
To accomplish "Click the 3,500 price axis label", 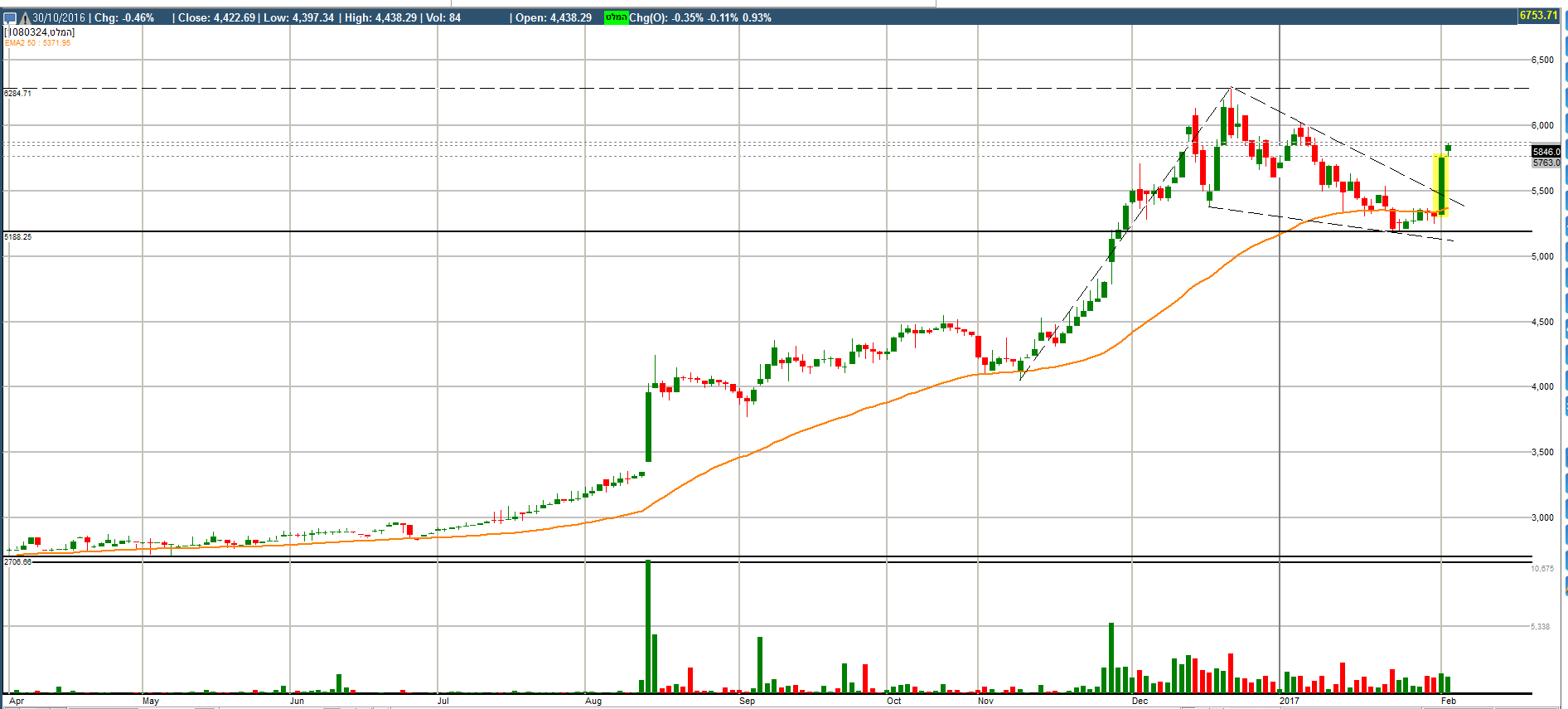I will pyautogui.click(x=1542, y=453).
